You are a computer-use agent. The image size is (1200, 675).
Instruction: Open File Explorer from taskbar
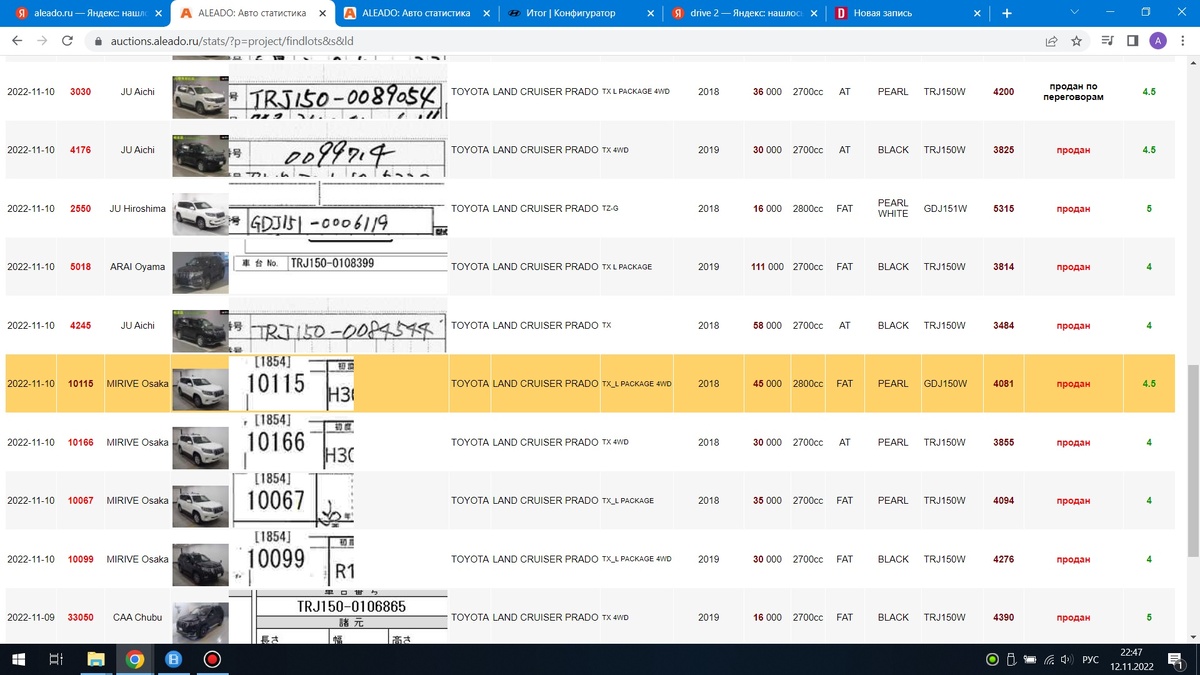96,659
